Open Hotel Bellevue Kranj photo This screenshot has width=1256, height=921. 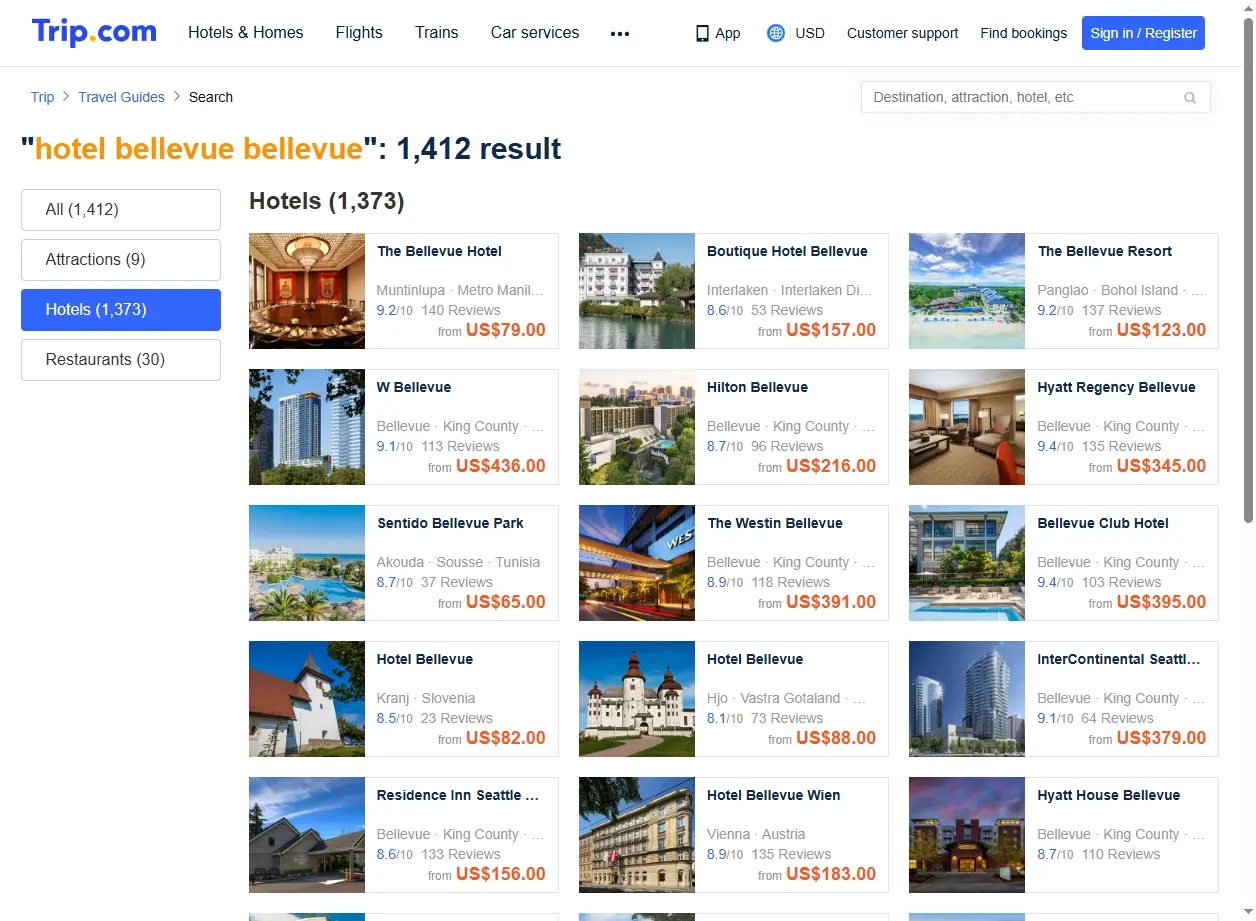coord(307,699)
